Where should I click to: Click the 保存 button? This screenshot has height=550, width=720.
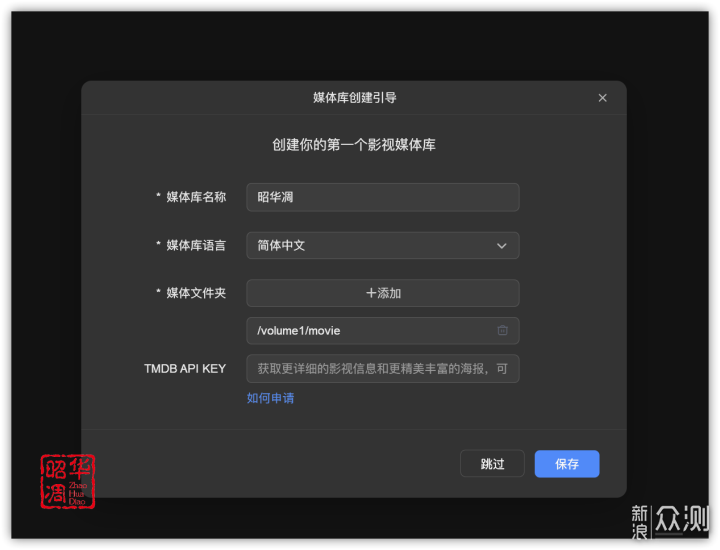[567, 464]
